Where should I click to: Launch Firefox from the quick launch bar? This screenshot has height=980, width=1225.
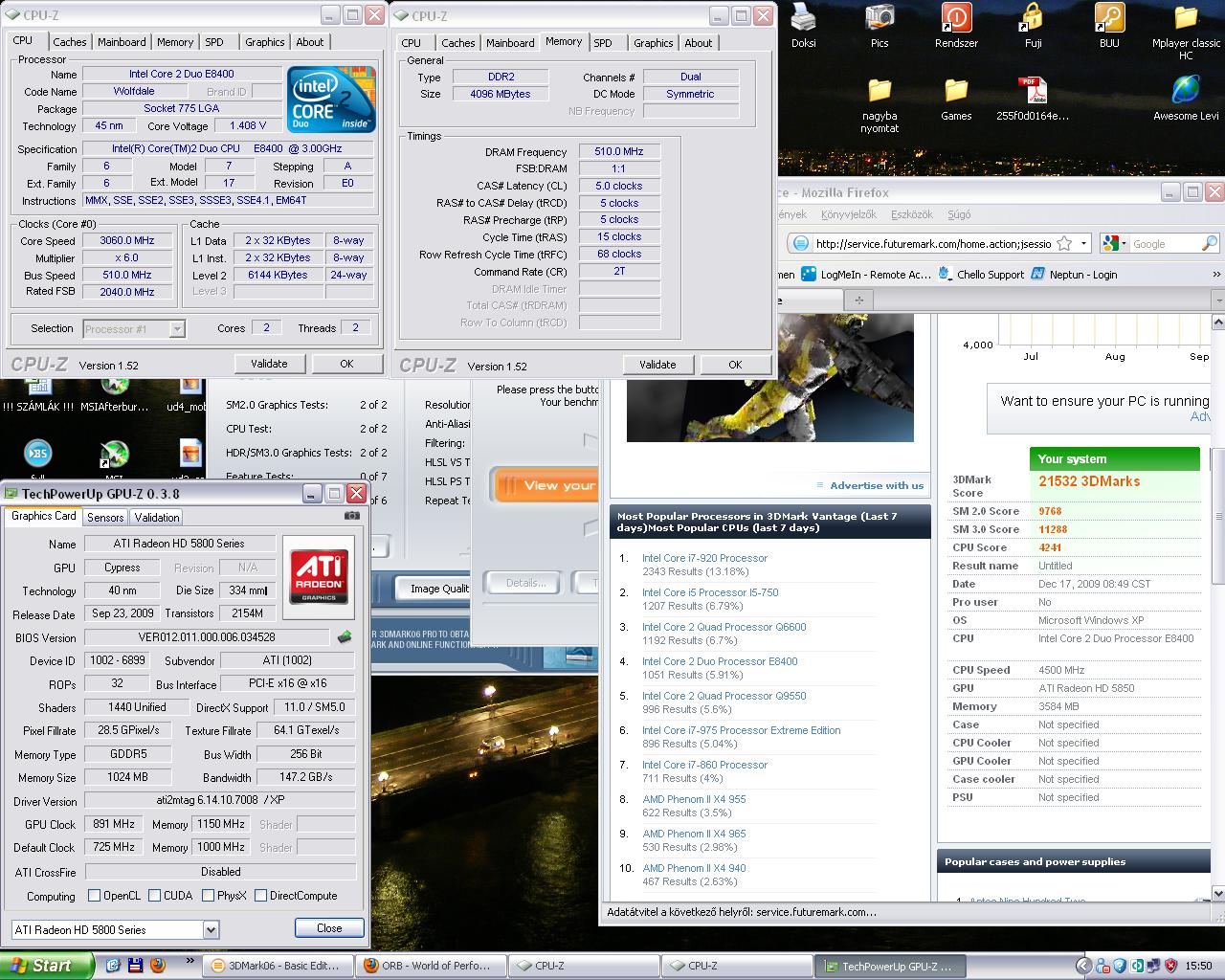[x=158, y=966]
